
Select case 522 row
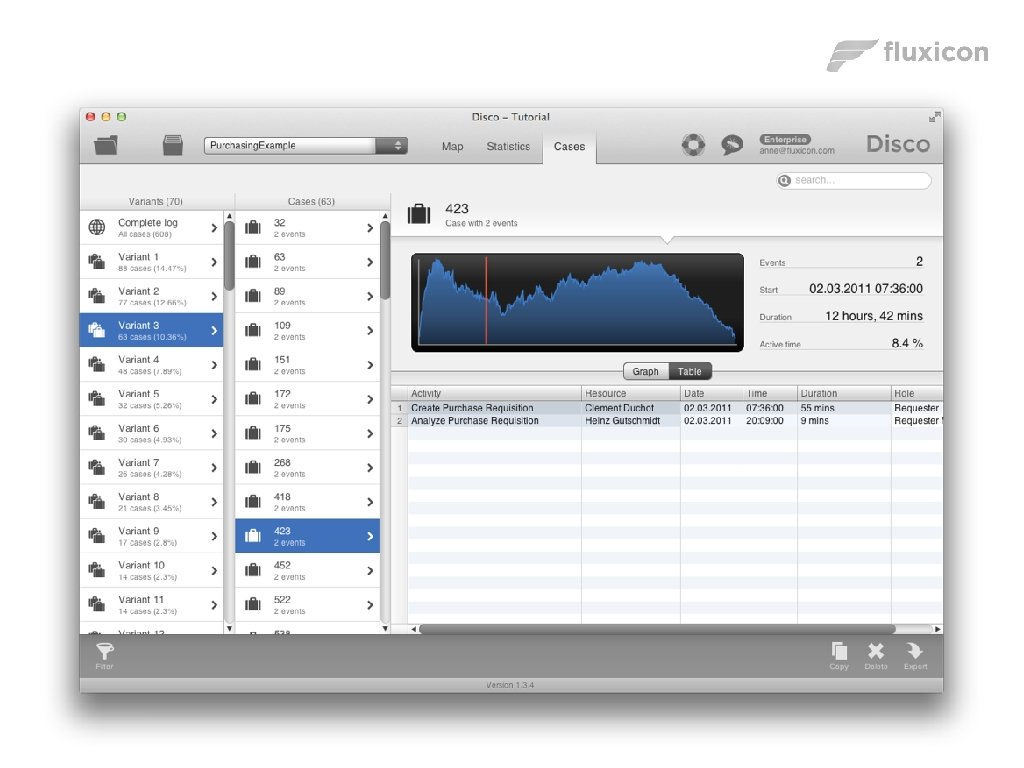pyautogui.click(x=308, y=604)
